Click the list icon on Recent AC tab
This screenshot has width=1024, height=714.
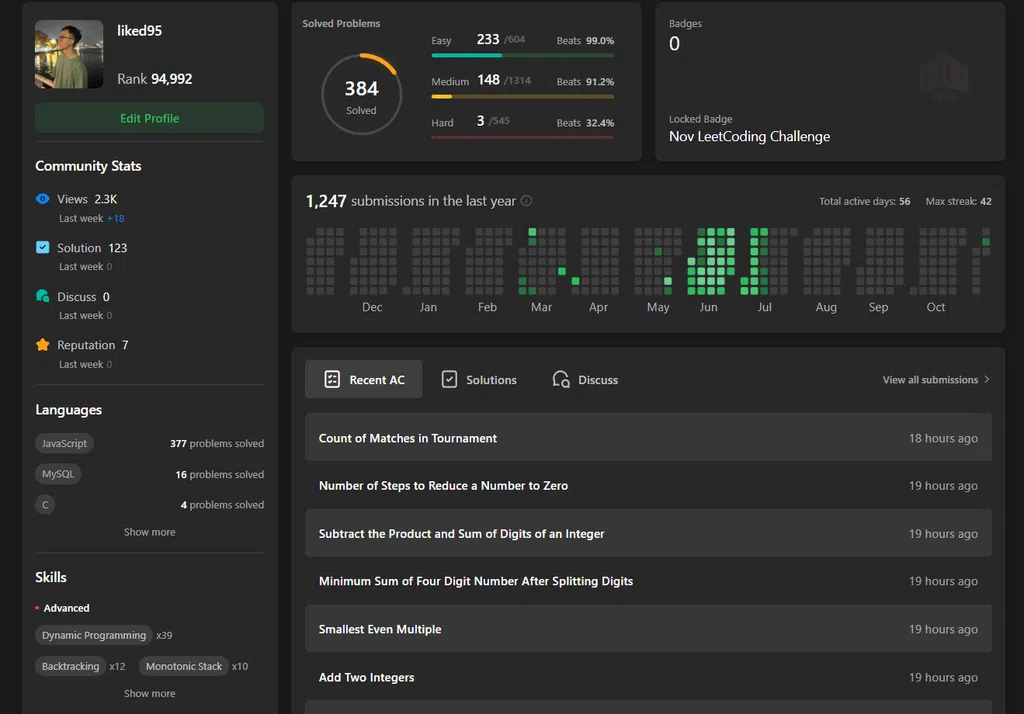click(x=332, y=379)
